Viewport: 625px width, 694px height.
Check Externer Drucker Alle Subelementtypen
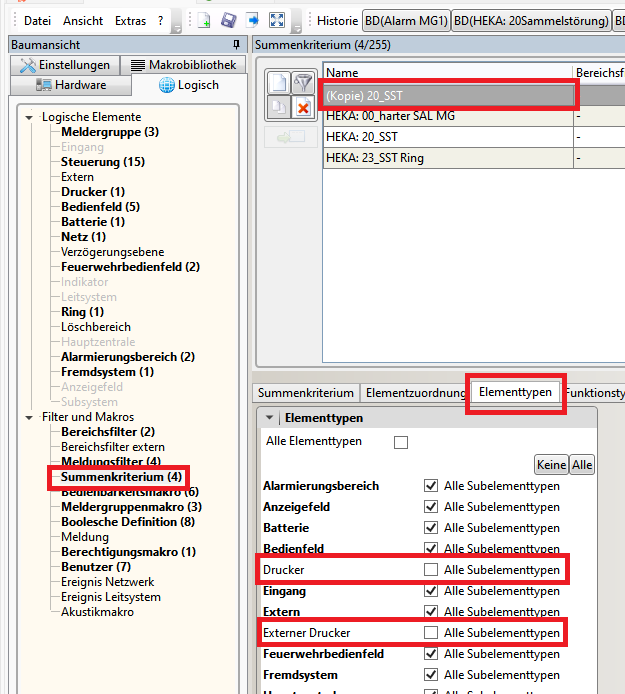tap(431, 632)
